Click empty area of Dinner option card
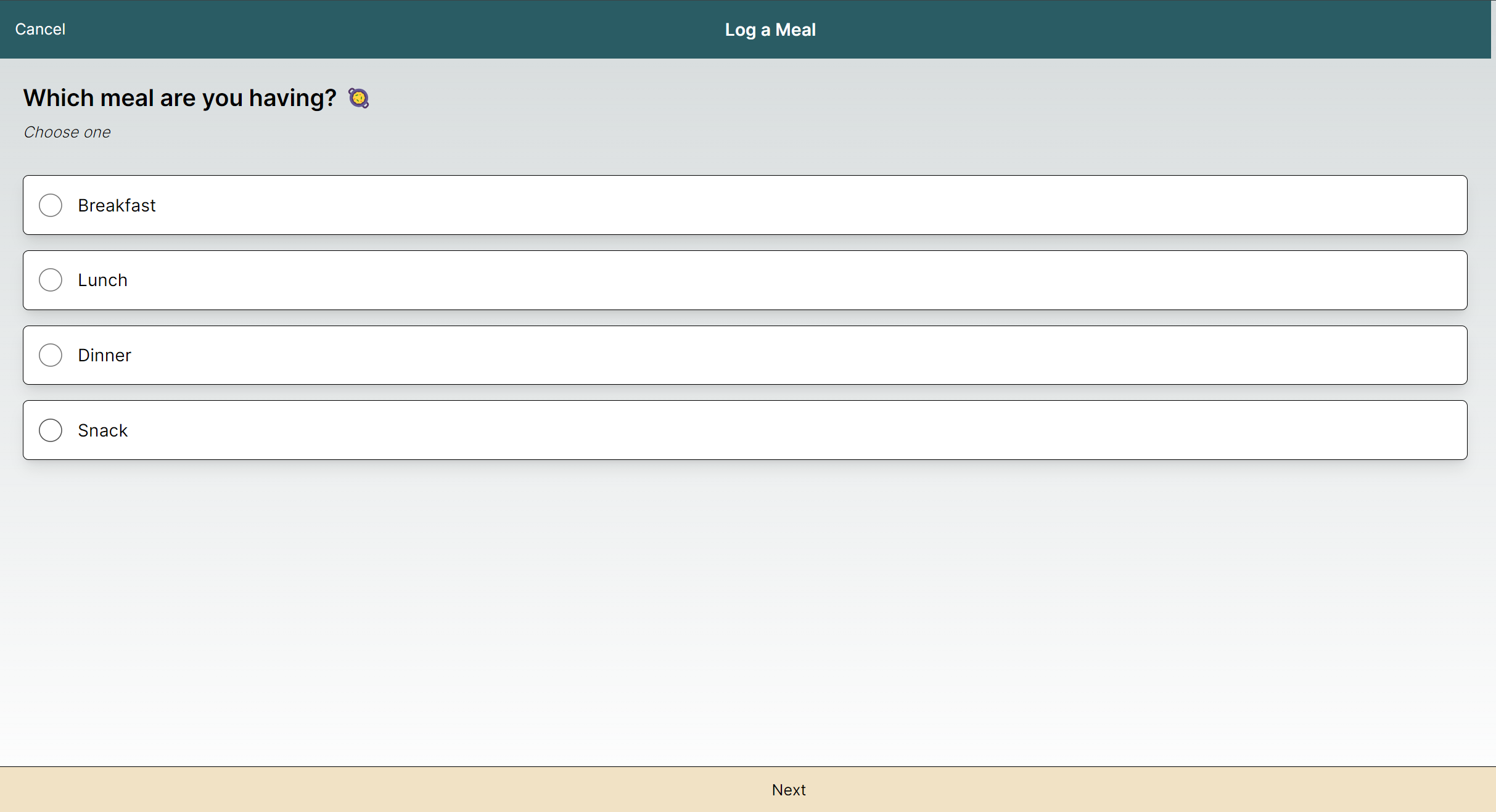 (802, 355)
